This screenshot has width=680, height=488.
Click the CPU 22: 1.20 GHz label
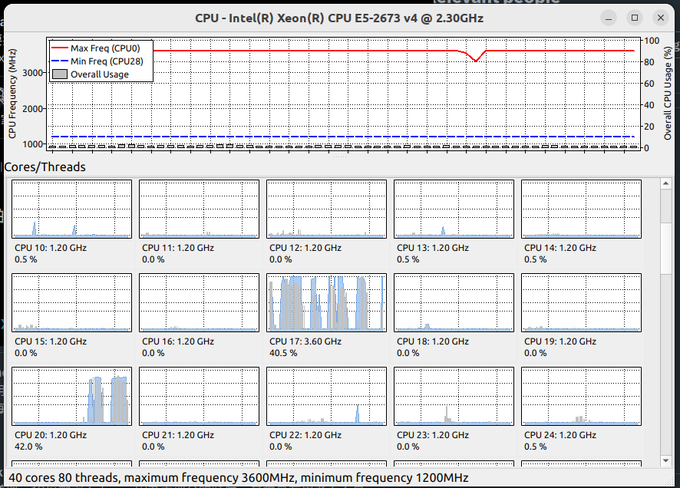[305, 435]
